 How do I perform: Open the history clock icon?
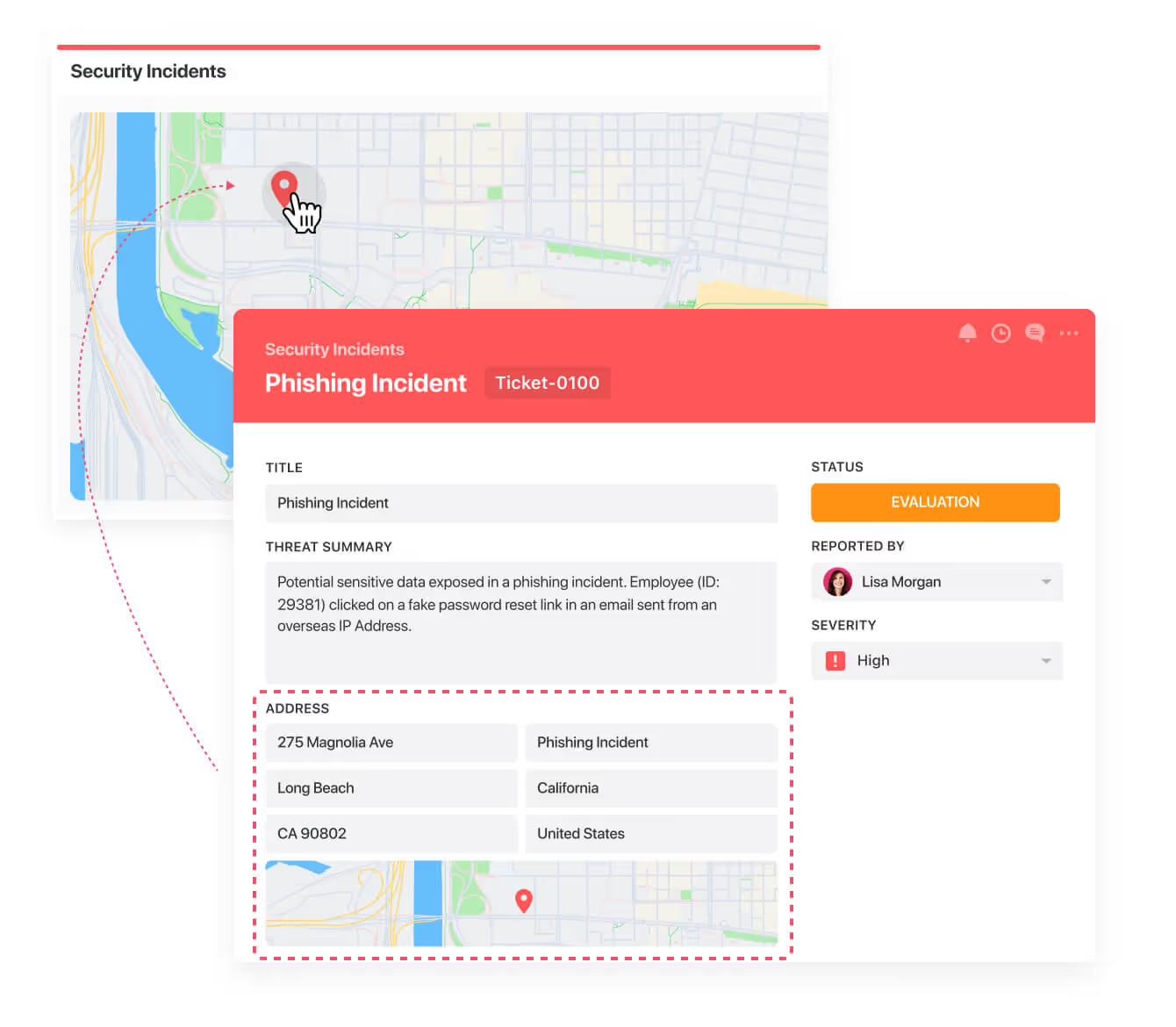click(1000, 333)
